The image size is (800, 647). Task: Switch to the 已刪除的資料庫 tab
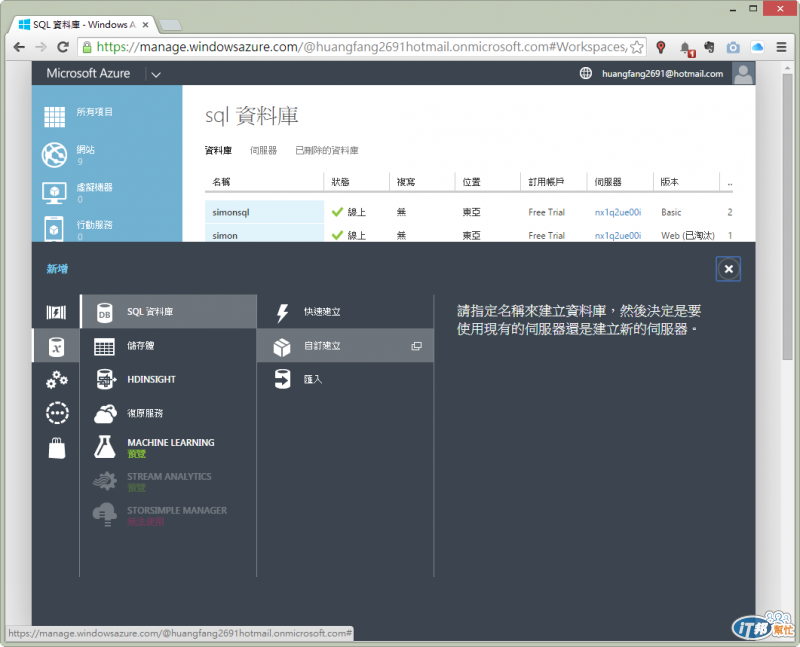coord(327,150)
